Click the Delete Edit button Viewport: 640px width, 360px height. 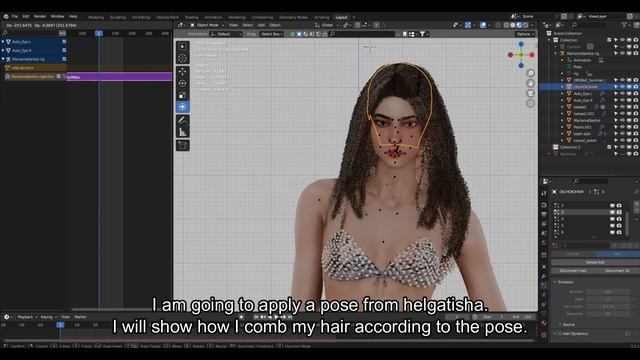point(595,262)
